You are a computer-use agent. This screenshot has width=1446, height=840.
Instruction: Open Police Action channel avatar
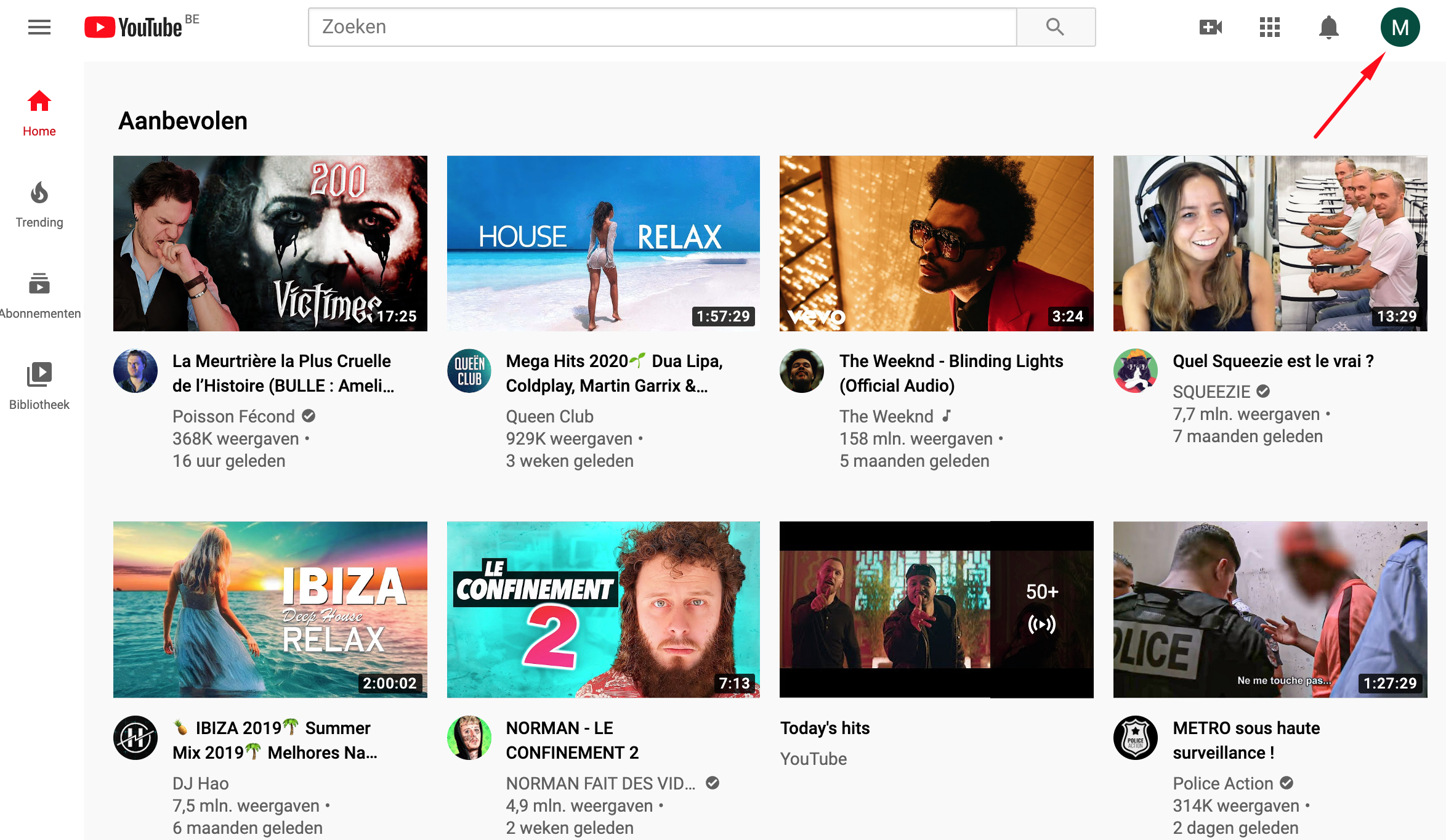click(1136, 738)
